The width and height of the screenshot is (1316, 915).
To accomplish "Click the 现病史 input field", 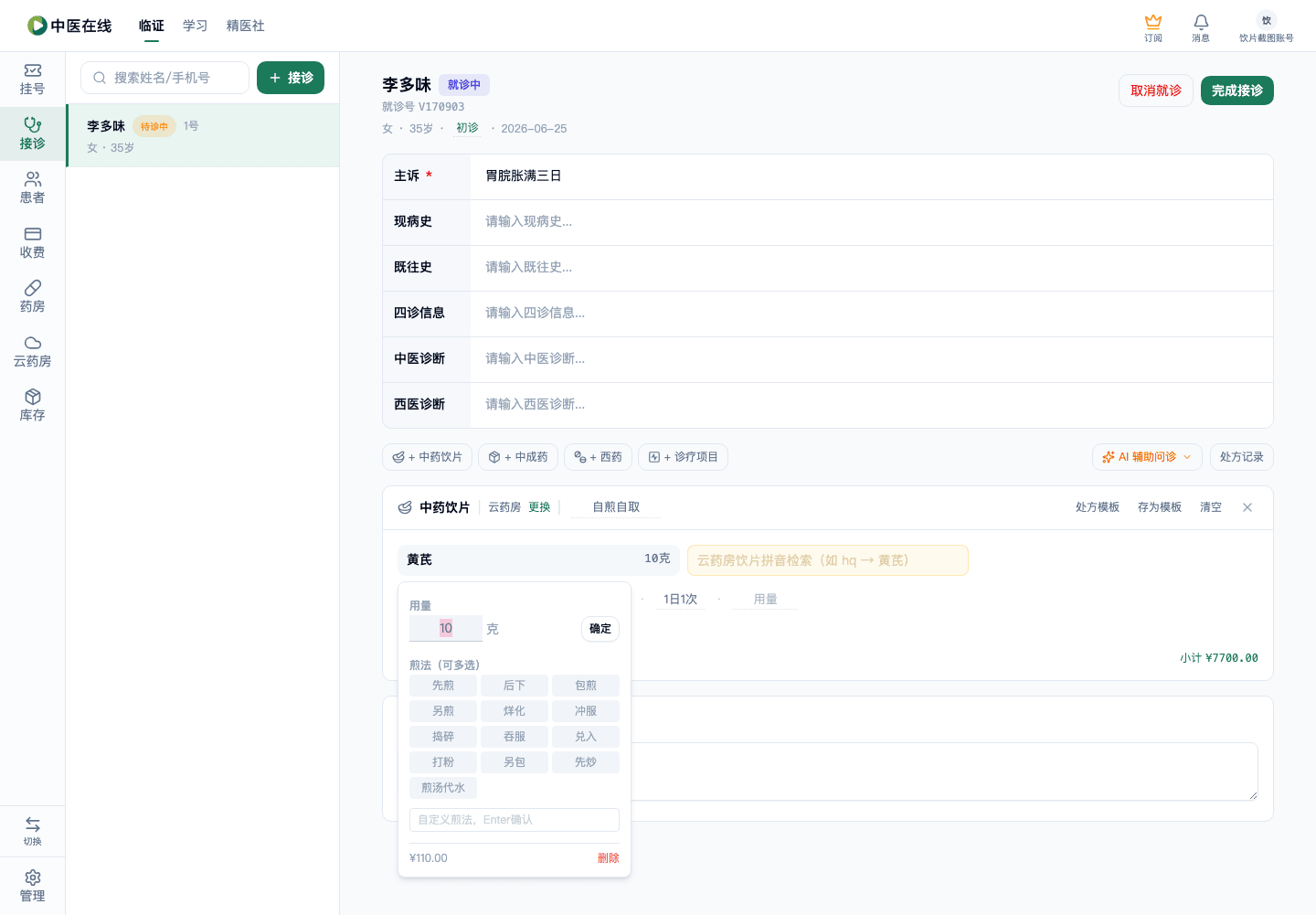I will (x=871, y=221).
